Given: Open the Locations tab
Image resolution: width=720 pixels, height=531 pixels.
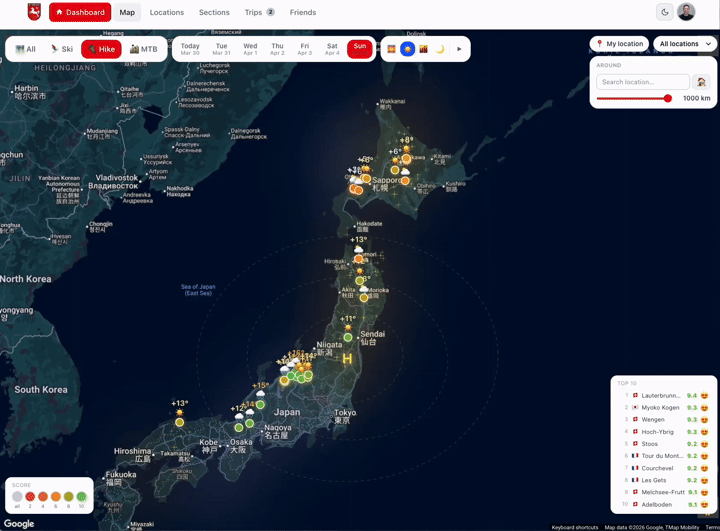Looking at the screenshot, I should 167,13.
